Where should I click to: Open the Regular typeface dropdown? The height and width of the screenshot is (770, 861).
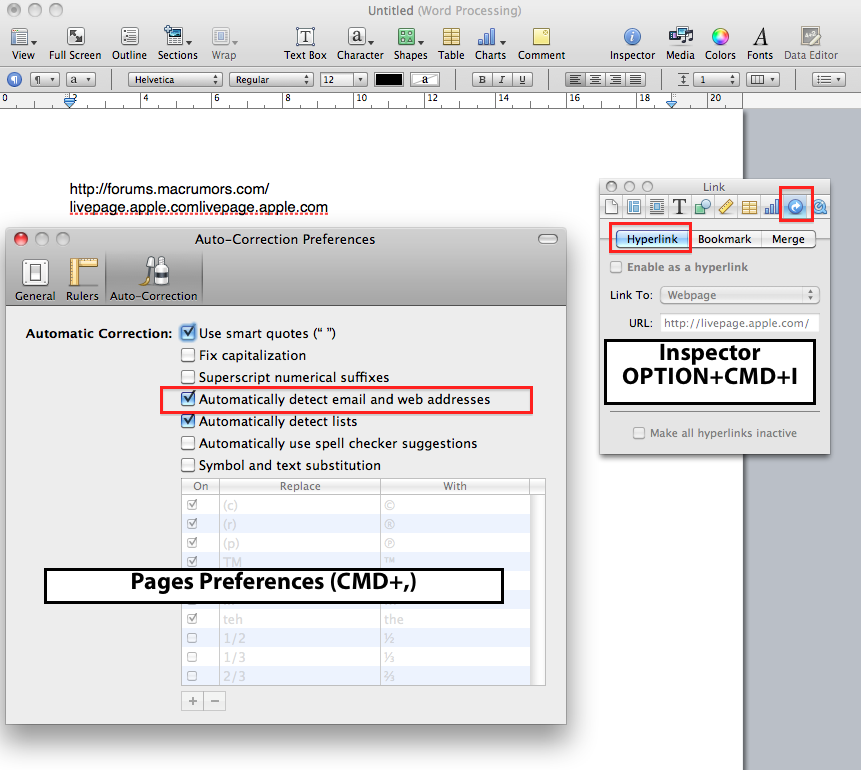271,80
